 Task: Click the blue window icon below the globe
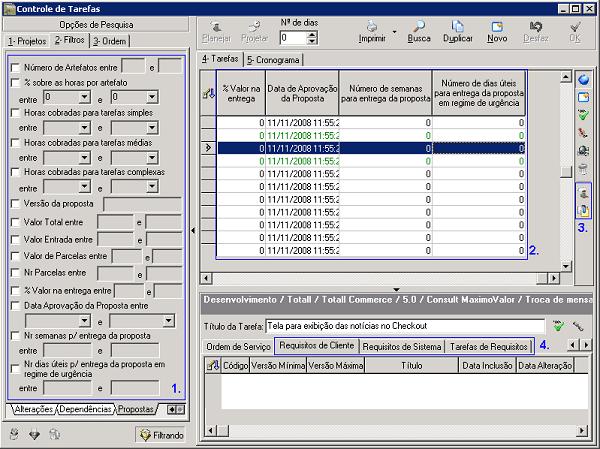pyautogui.click(x=583, y=97)
